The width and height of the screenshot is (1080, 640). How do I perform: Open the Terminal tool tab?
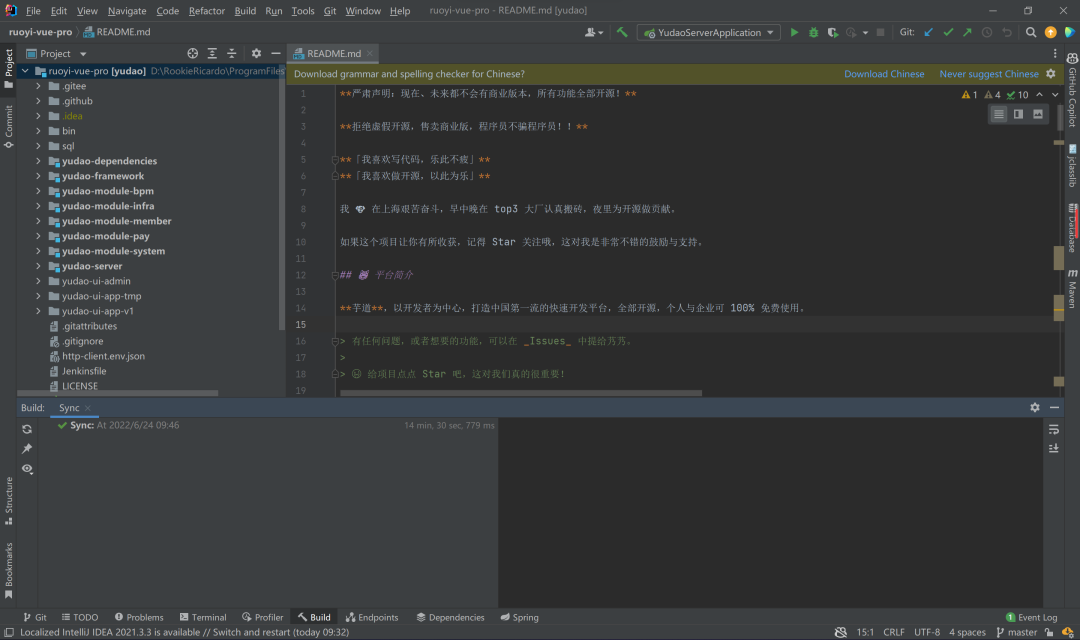click(202, 617)
